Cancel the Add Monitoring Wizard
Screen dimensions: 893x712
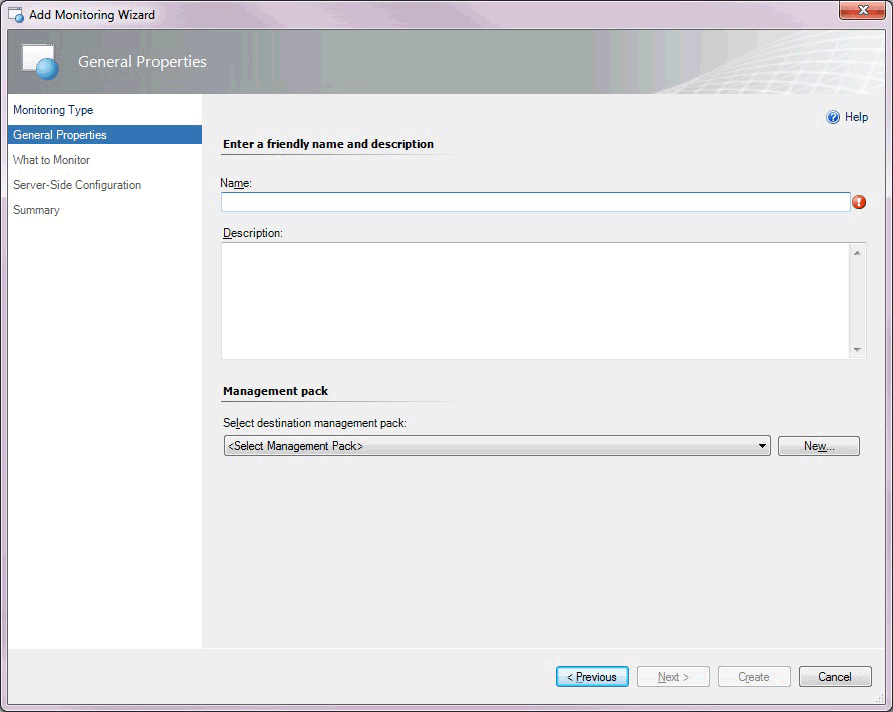click(835, 676)
